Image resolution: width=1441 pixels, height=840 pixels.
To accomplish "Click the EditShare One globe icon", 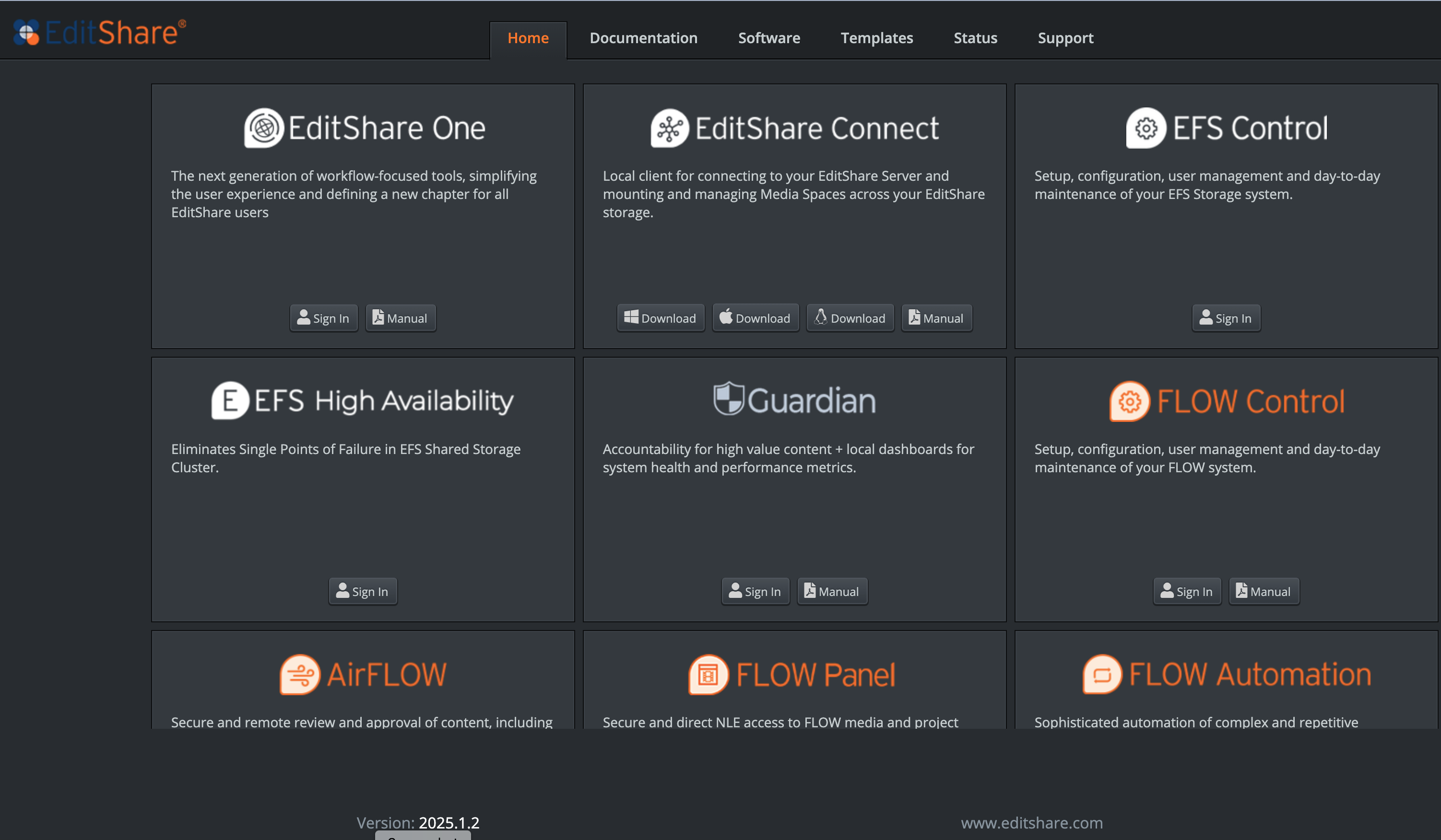I will point(264,128).
